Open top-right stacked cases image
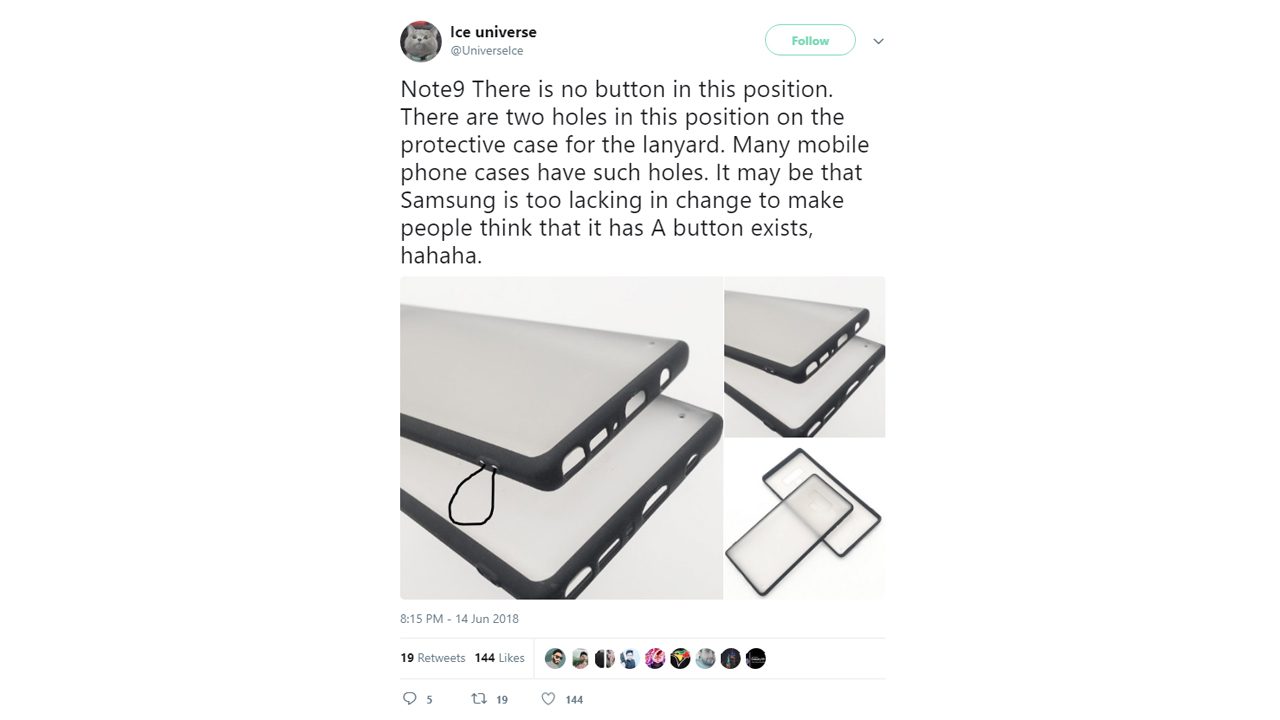1280x720 pixels. 805,357
